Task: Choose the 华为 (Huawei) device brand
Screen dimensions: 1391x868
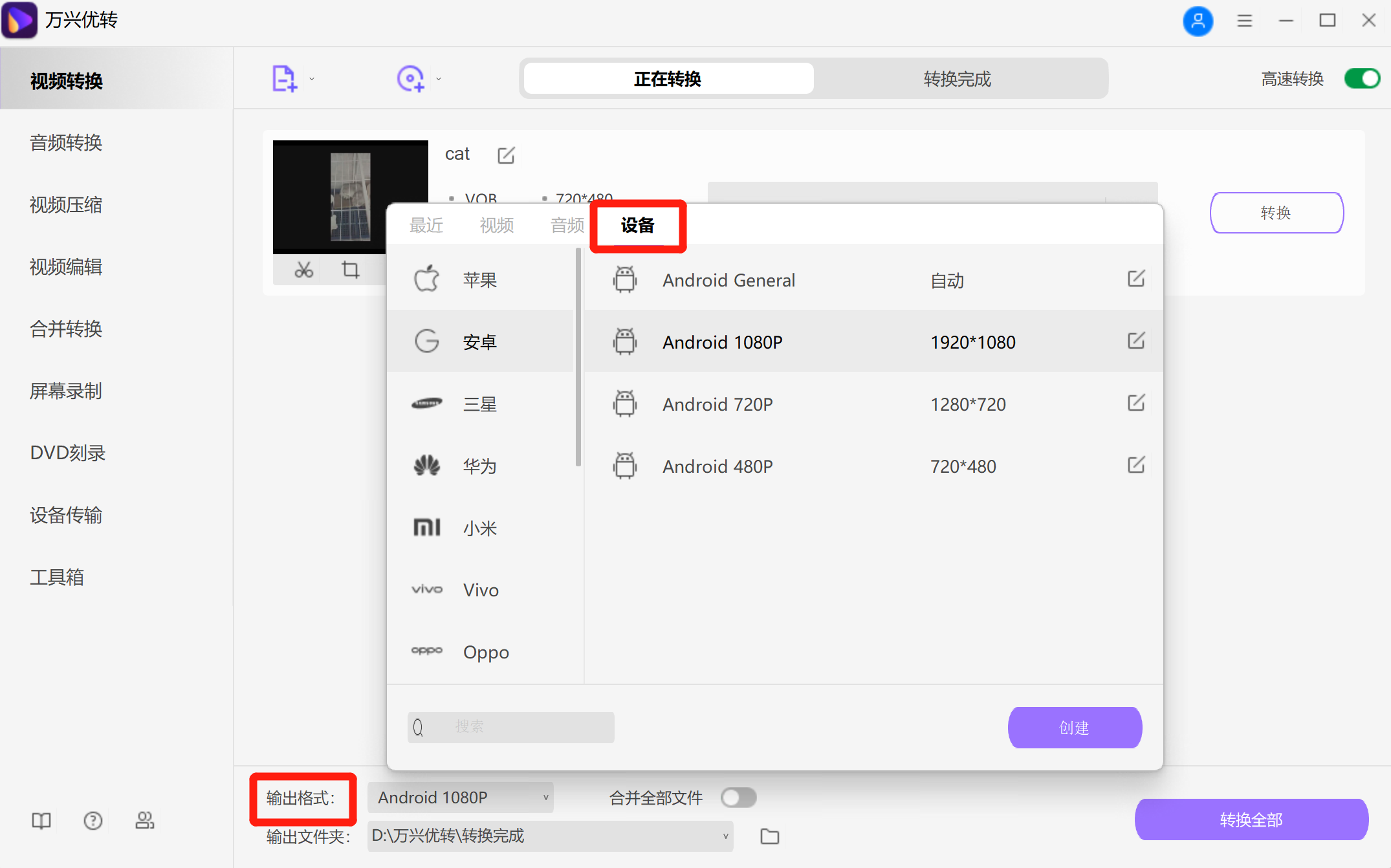Action: coord(480,466)
